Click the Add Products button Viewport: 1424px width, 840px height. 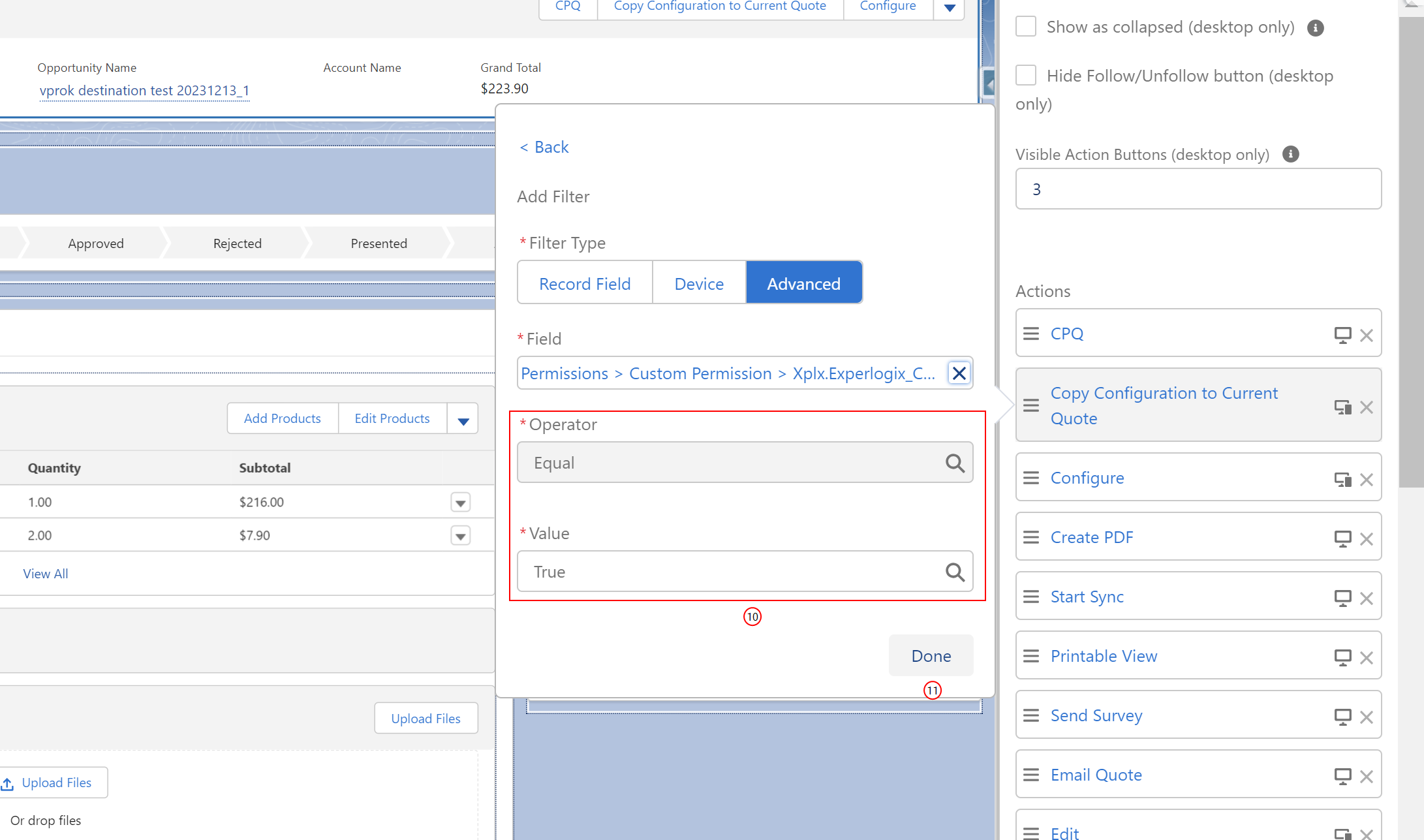click(283, 418)
